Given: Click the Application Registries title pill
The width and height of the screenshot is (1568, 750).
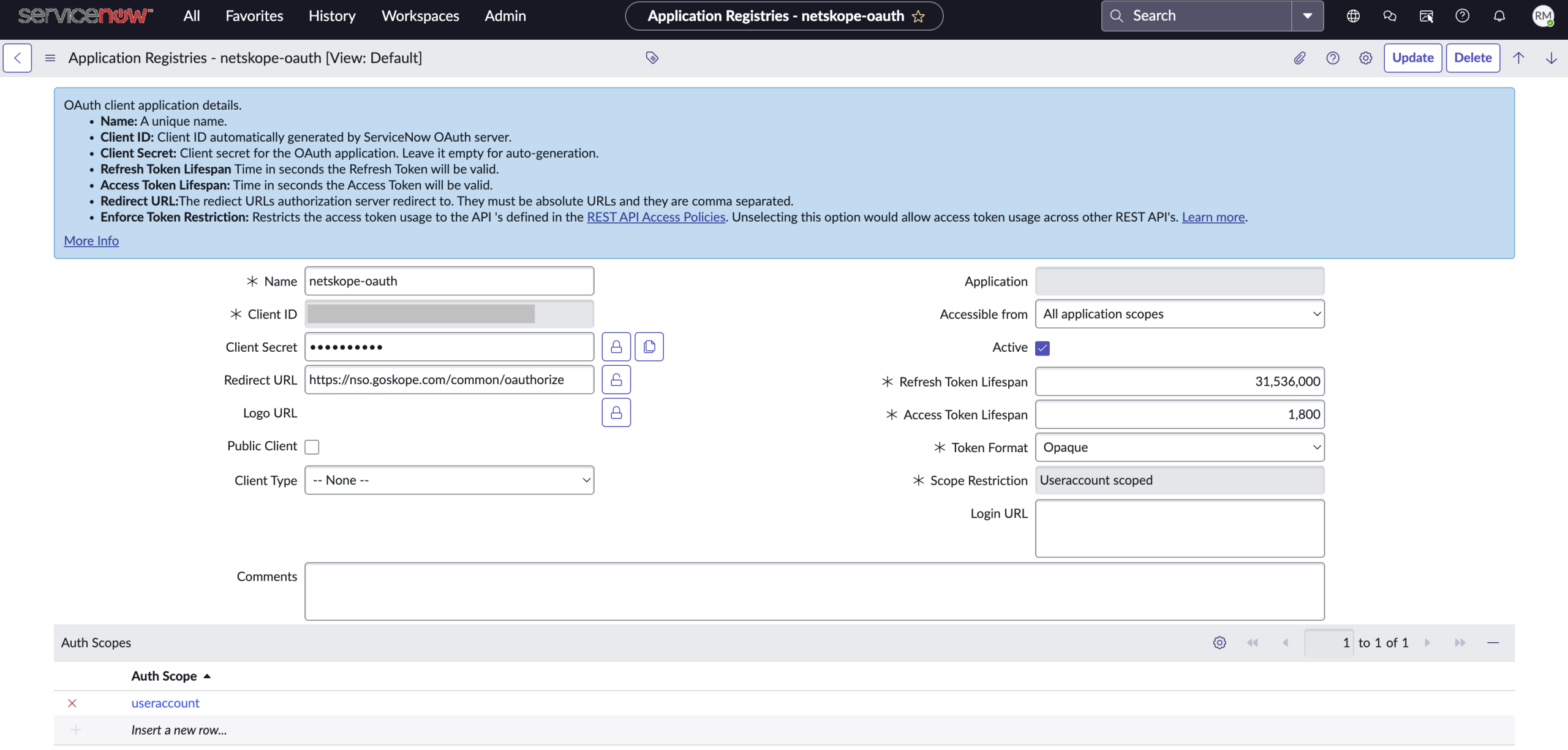Looking at the screenshot, I should 784,16.
